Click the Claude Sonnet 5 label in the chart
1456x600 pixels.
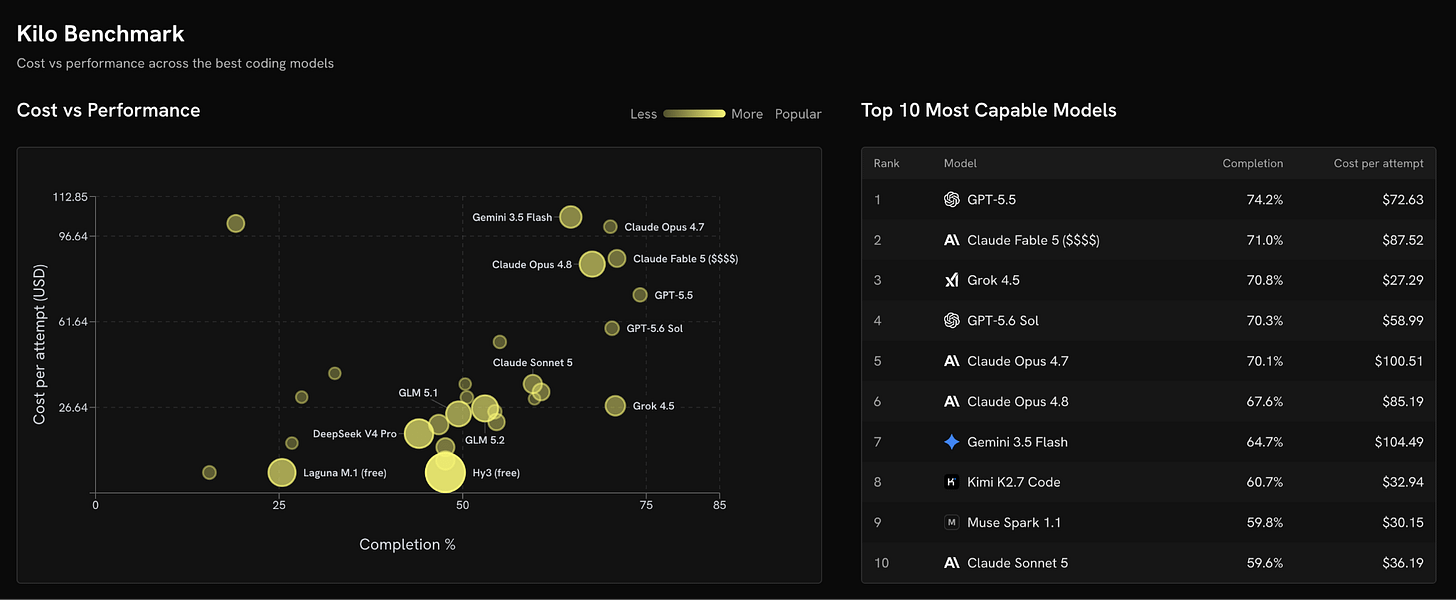533,362
